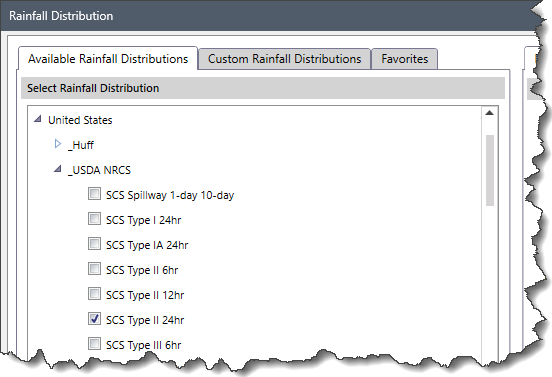Select the United States label
Viewport: 552px width, 377px height.
[x=80, y=120]
